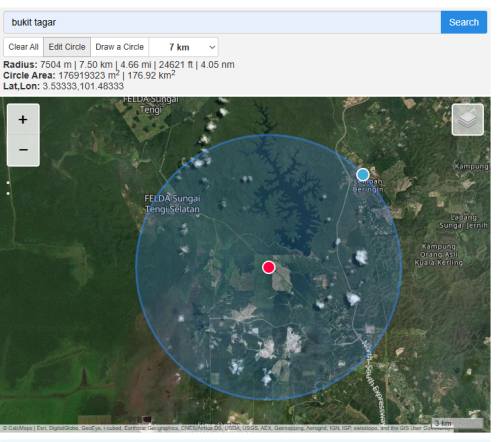The image size is (500, 442).
Task: Click the Kampung Orang Asli Kuala Kerling label
Action: tap(439, 255)
